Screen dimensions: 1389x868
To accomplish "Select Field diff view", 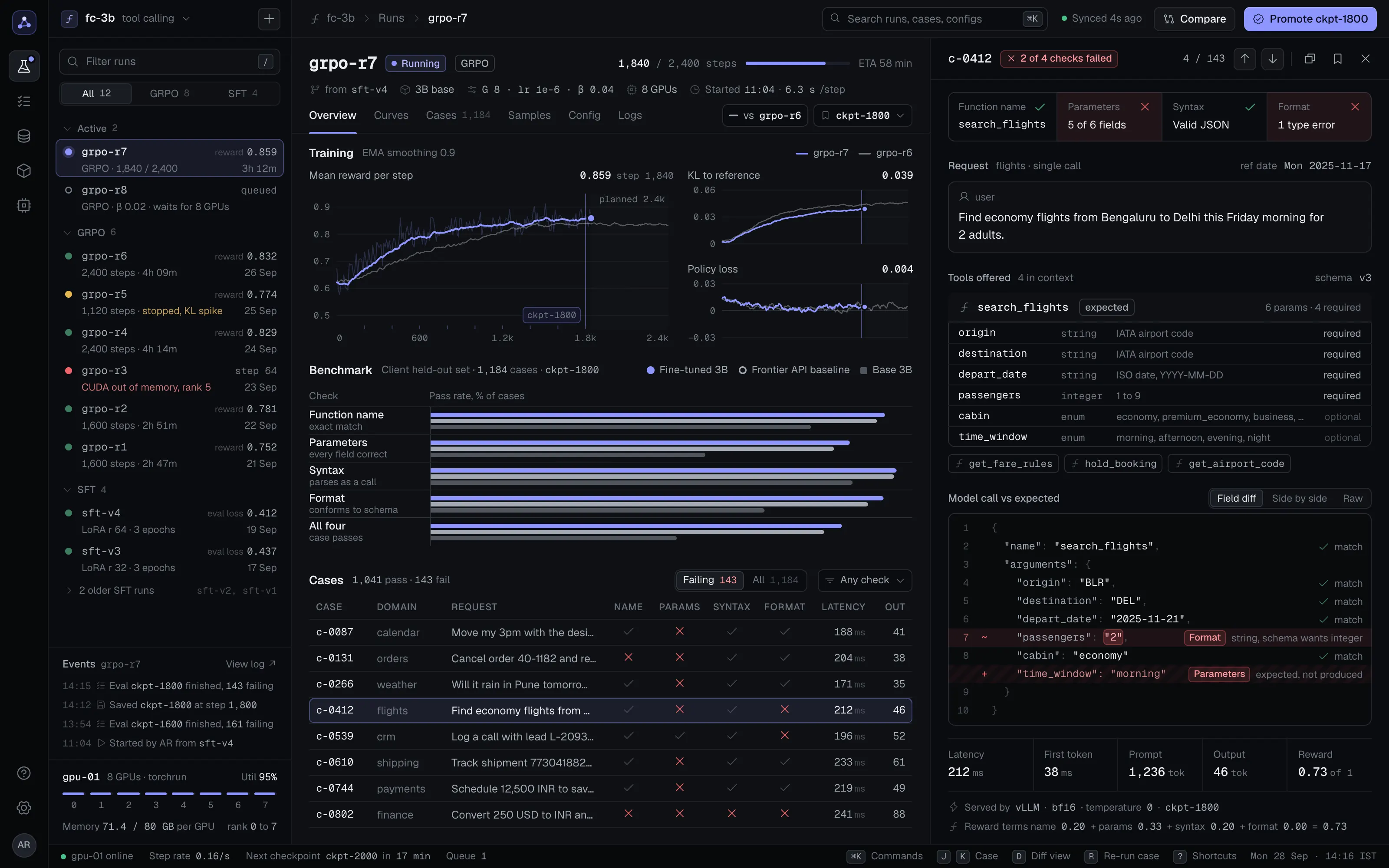I will (x=1236, y=498).
